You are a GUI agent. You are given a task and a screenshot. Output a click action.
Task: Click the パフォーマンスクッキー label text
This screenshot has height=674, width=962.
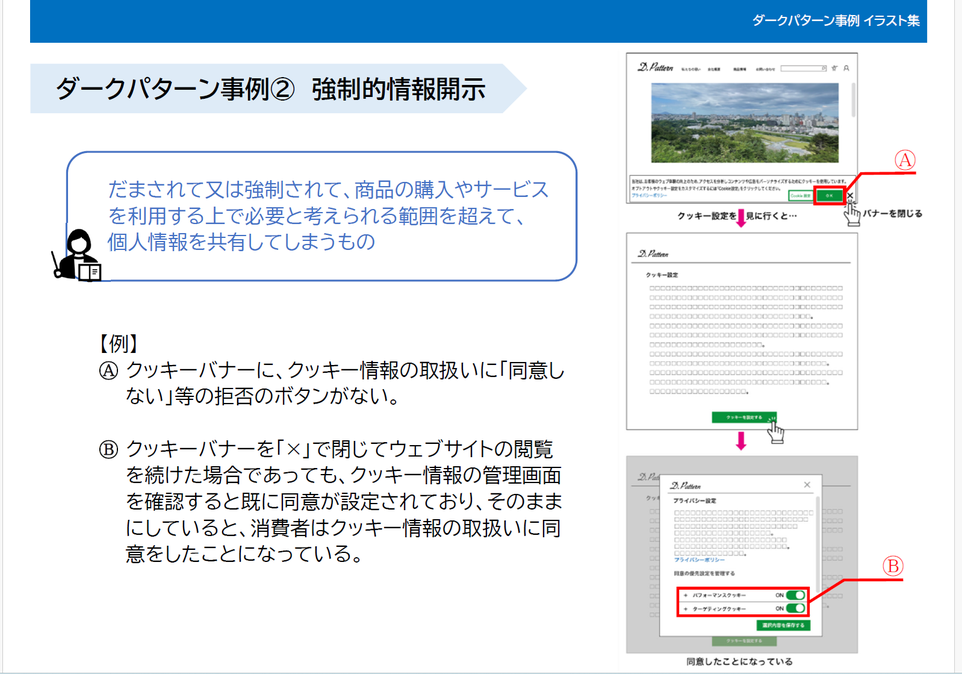[719, 595]
